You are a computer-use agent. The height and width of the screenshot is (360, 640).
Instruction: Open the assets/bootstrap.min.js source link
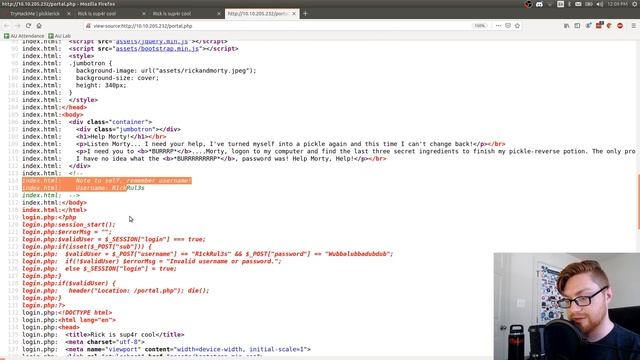tap(157, 49)
